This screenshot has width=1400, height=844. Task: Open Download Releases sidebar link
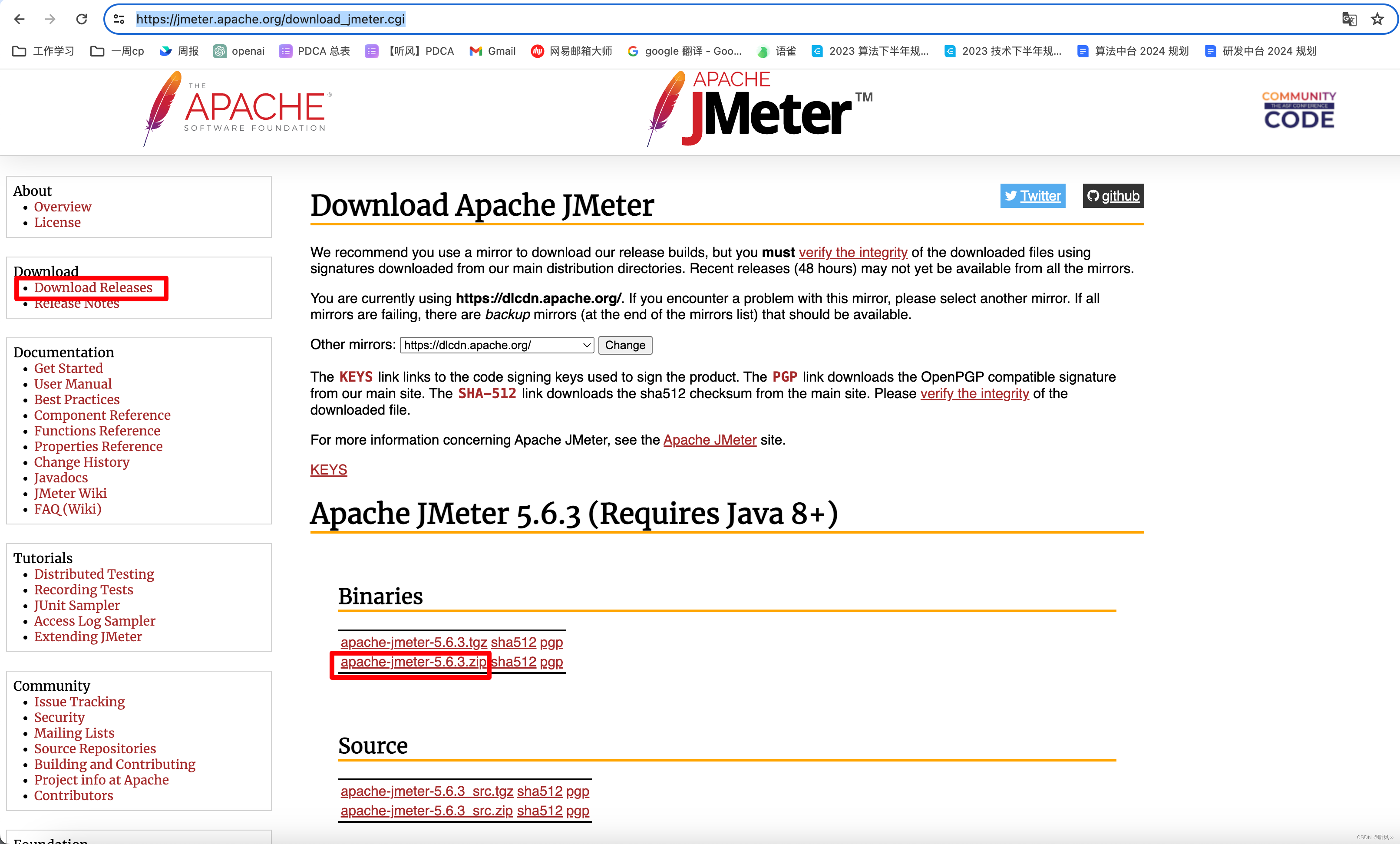93,288
